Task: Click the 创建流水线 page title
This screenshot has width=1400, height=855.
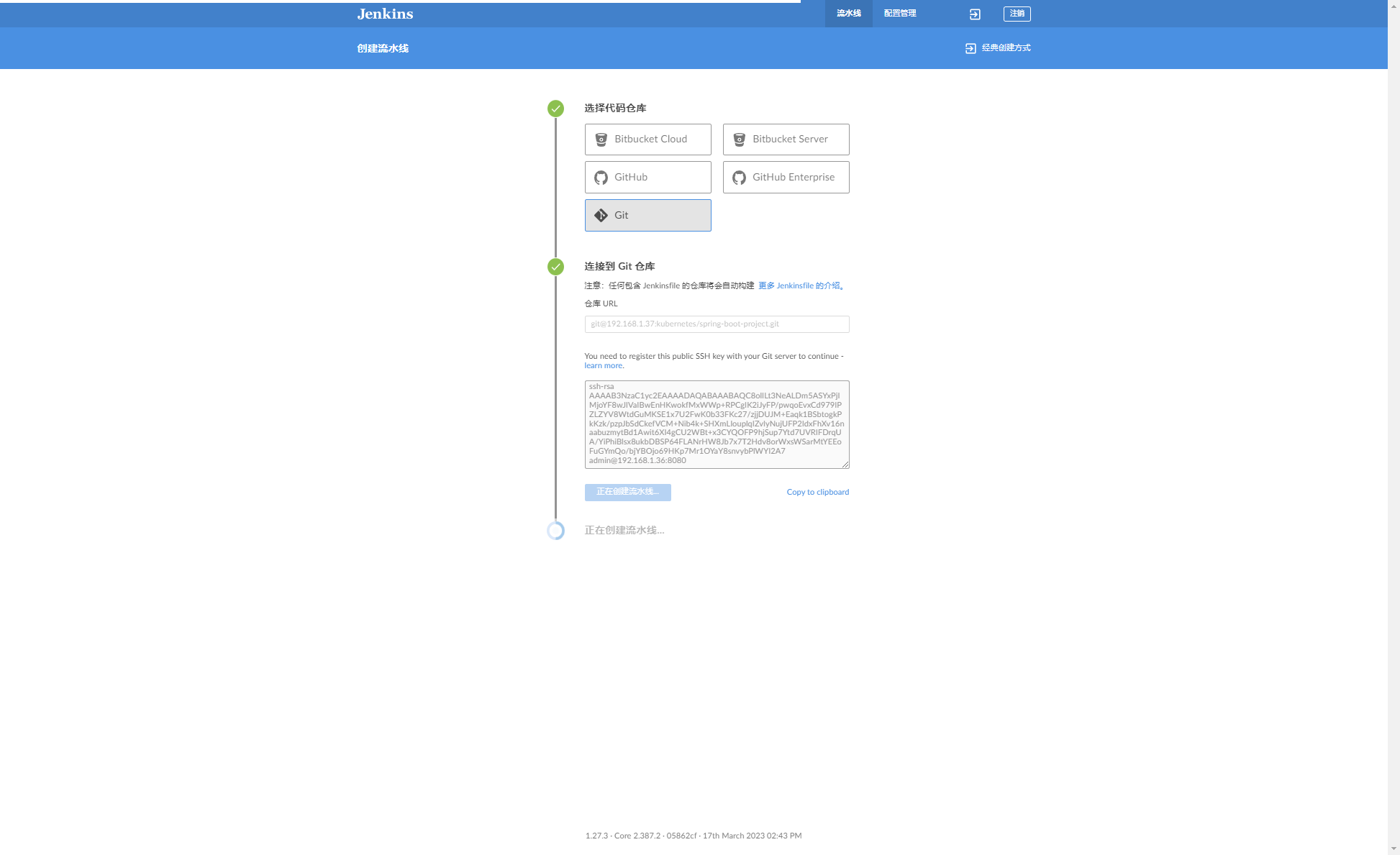Action: 383,48
